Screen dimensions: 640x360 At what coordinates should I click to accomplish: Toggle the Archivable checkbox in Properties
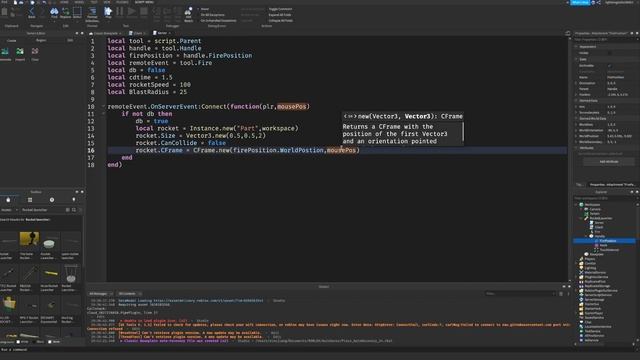tap(610, 66)
